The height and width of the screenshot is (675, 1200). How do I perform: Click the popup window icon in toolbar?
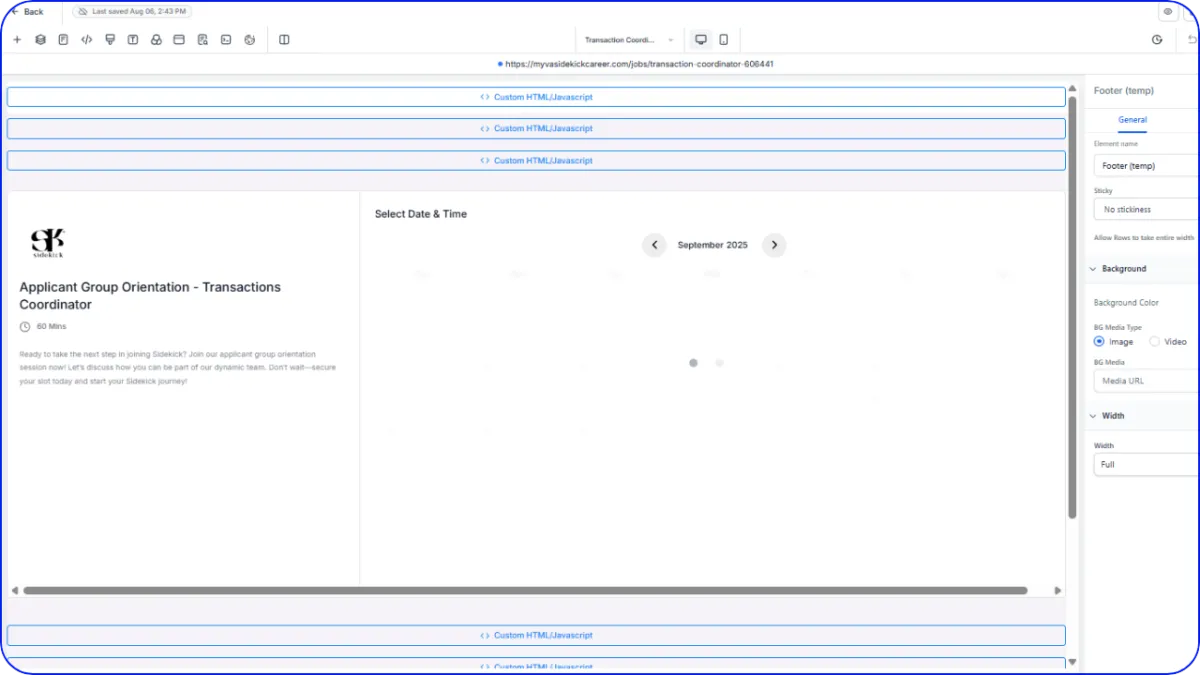(x=179, y=40)
